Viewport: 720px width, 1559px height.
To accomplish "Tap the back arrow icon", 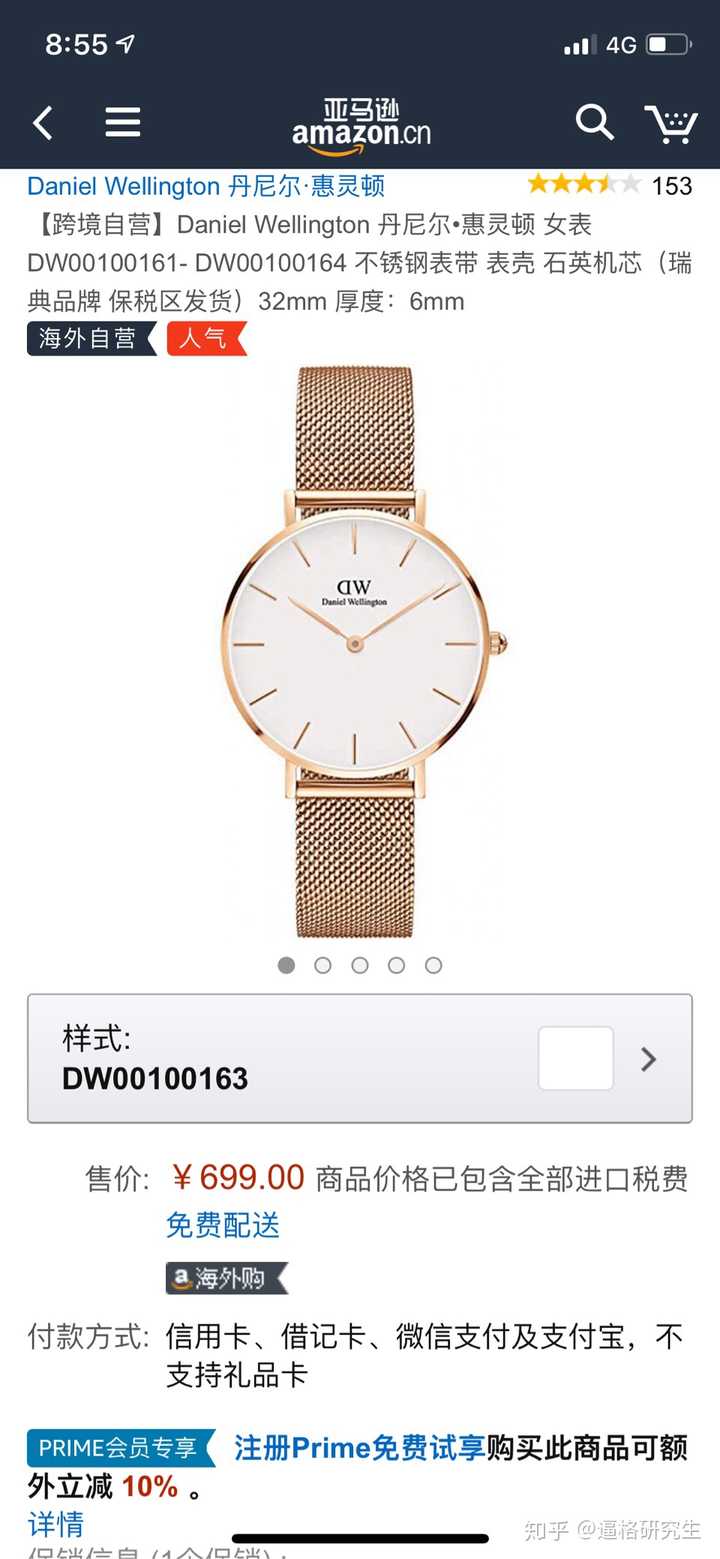I will (43, 123).
